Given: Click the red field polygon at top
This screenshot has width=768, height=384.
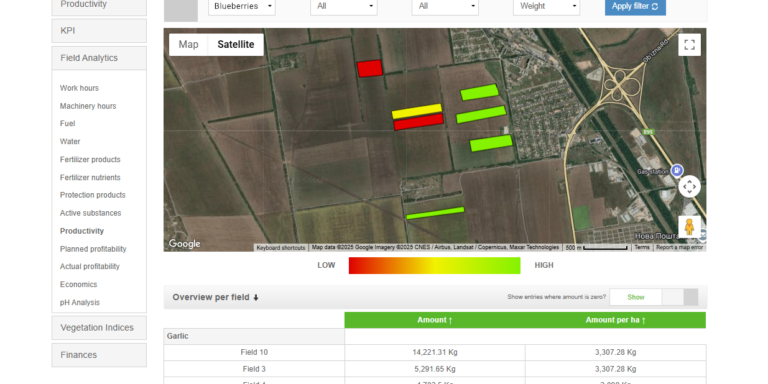Looking at the screenshot, I should pyautogui.click(x=370, y=69).
